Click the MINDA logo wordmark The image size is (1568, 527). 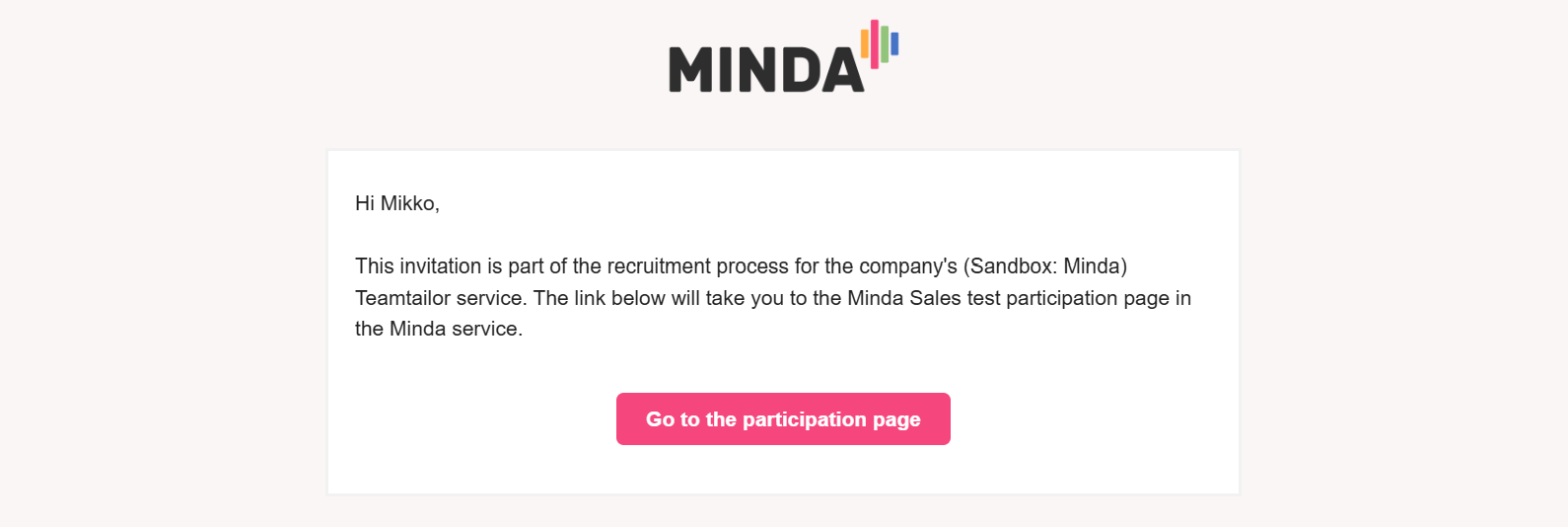pyautogui.click(x=766, y=69)
